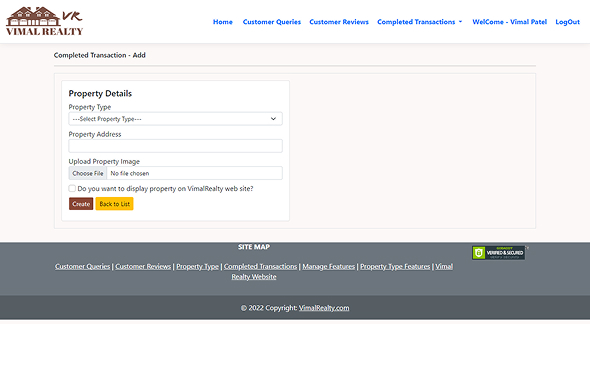Click the Upload Property Image label
The height and width of the screenshot is (390, 590).
(104, 161)
